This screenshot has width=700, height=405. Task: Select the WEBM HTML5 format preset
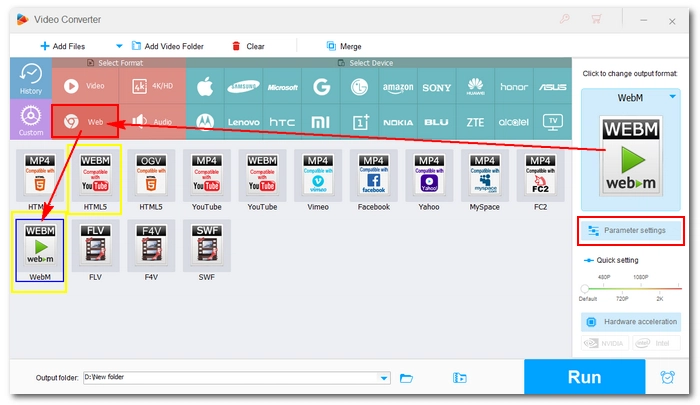(95, 180)
